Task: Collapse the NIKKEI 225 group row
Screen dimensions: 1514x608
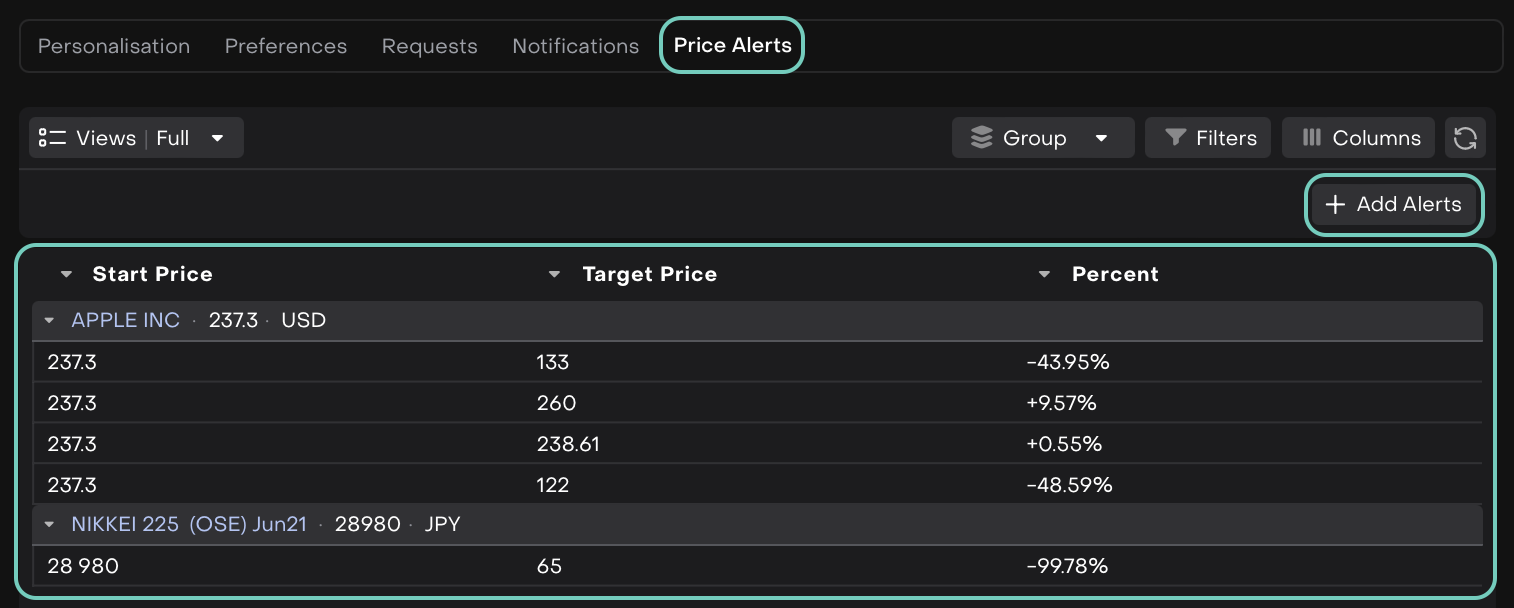Action: [49, 525]
